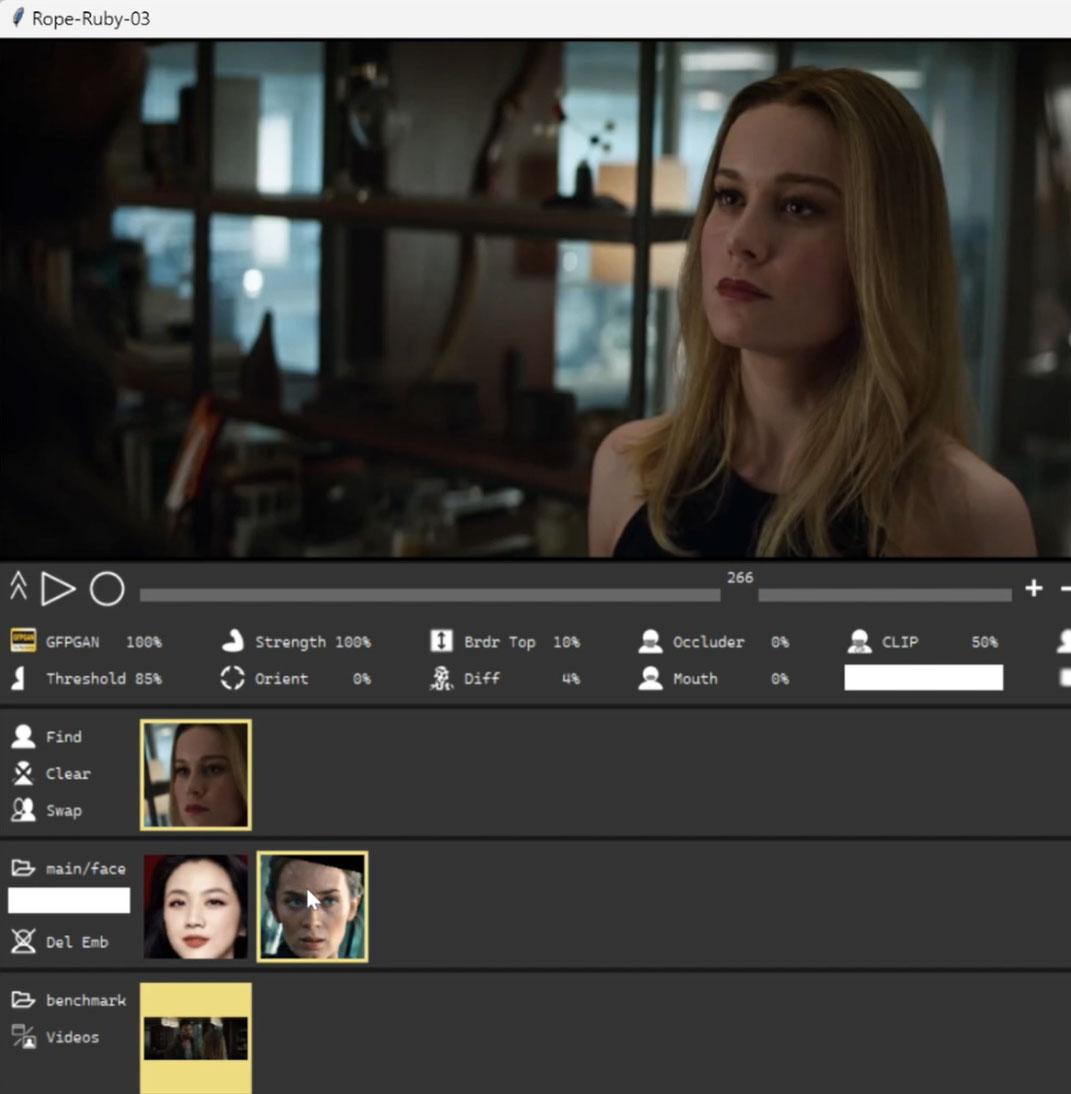
Task: Collapse panel with double up-arrow icon
Action: (x=18, y=586)
